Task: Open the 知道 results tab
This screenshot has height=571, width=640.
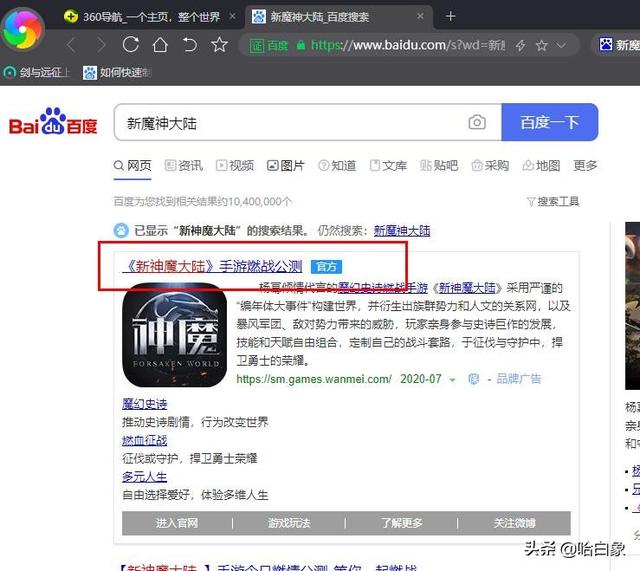Action: pos(337,166)
